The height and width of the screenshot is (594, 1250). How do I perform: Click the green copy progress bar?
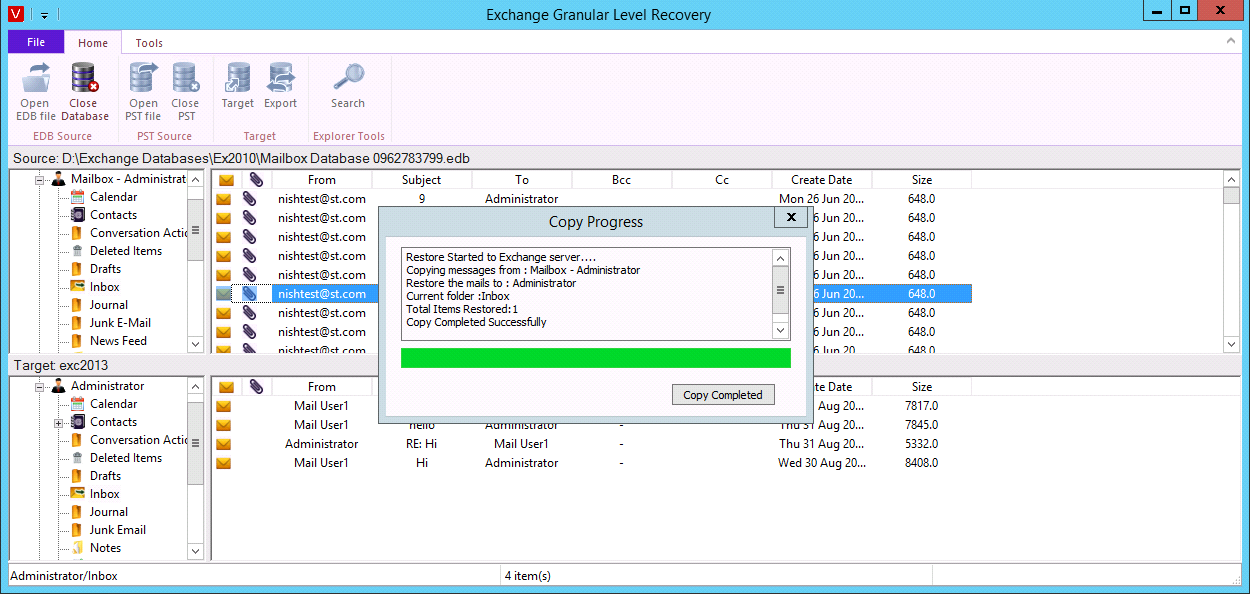(x=596, y=358)
